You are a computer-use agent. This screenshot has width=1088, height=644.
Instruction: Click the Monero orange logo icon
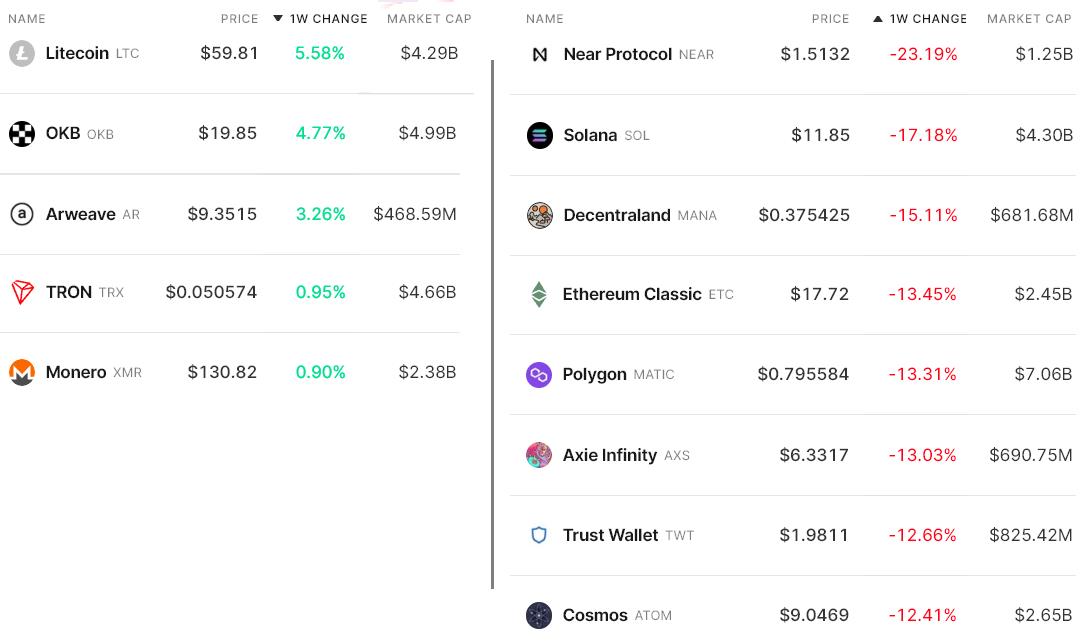tap(22, 372)
